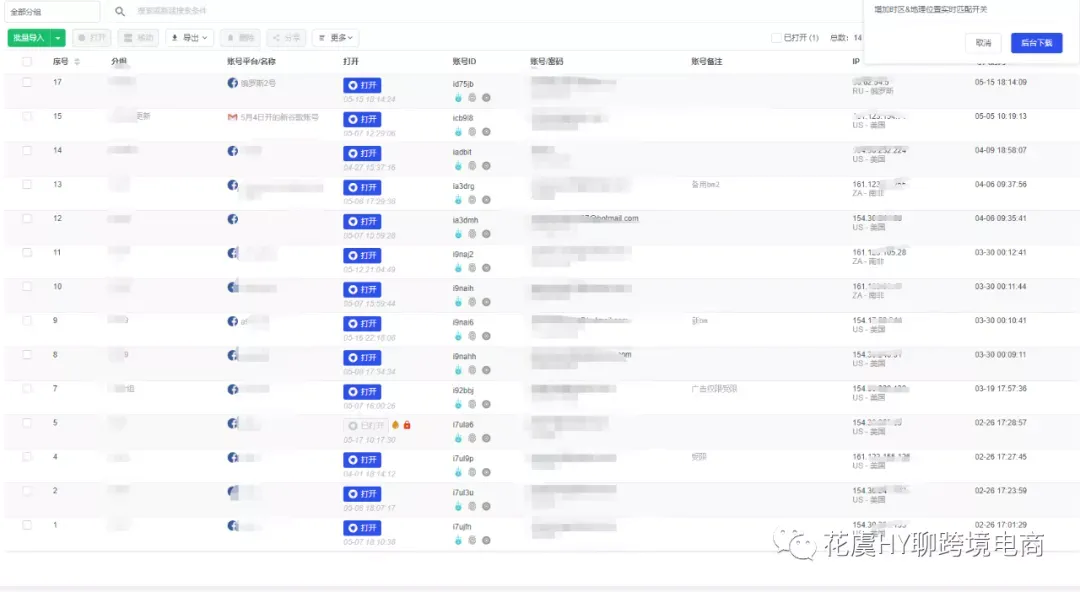Click the Gmail icon in row 15
This screenshot has width=1080, height=592.
(233, 117)
